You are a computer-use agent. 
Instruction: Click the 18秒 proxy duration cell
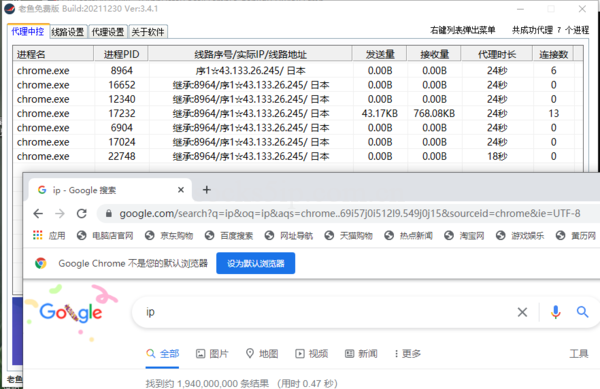497,156
